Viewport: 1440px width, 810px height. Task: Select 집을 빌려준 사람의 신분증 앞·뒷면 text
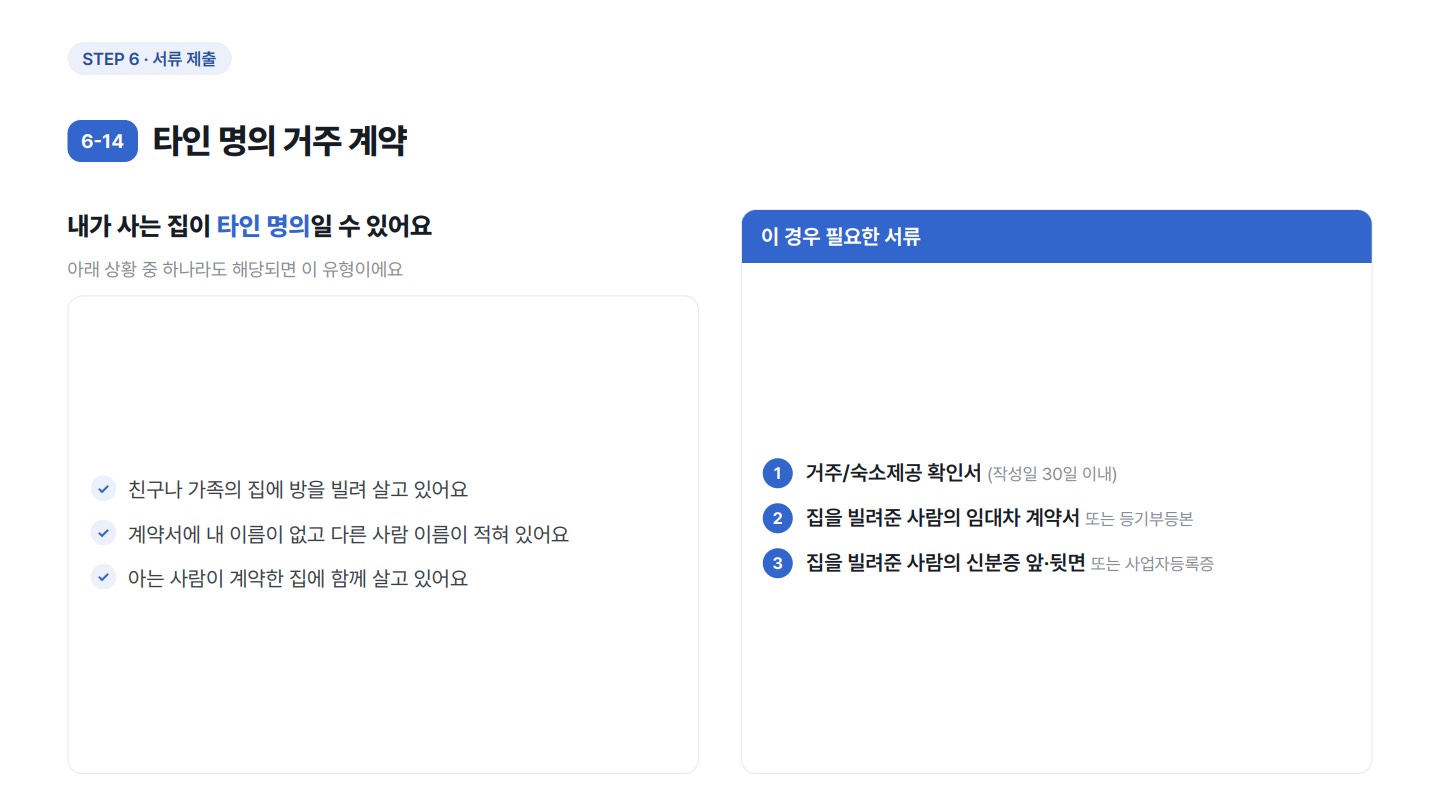(x=945, y=563)
